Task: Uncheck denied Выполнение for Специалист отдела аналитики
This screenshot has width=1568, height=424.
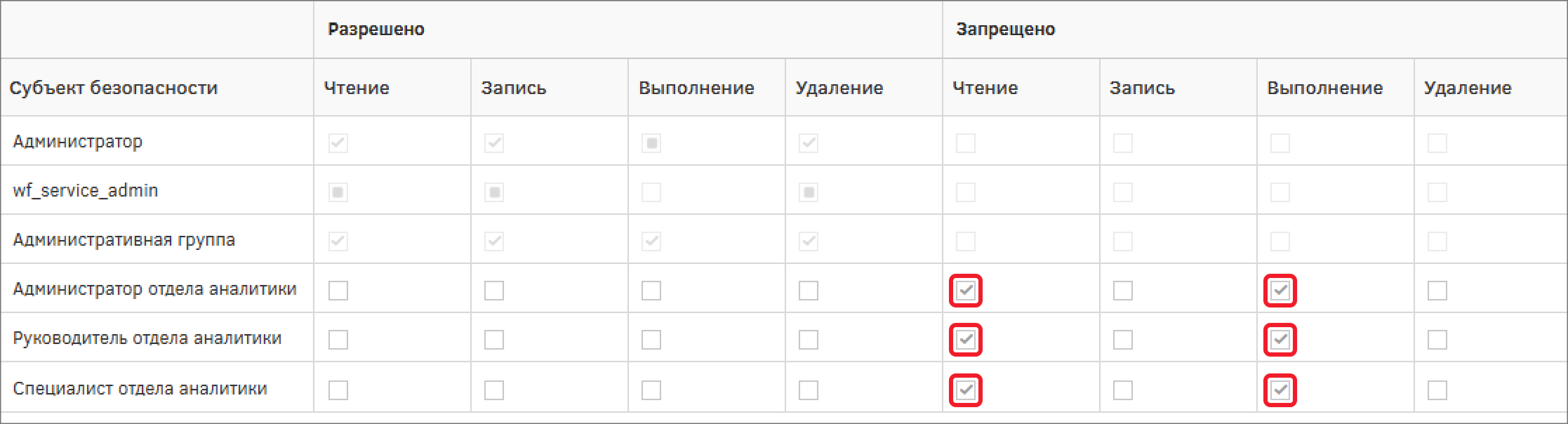Action: (1280, 390)
